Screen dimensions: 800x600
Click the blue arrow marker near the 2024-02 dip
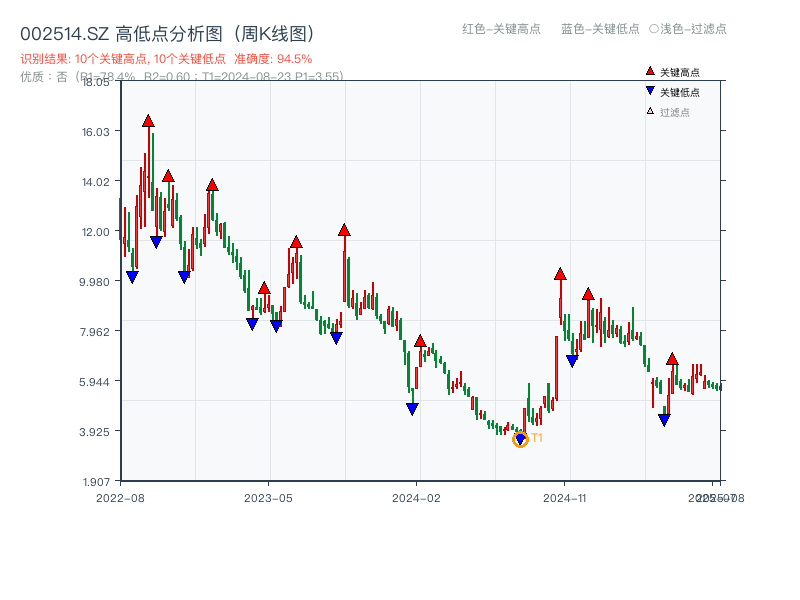tap(411, 407)
